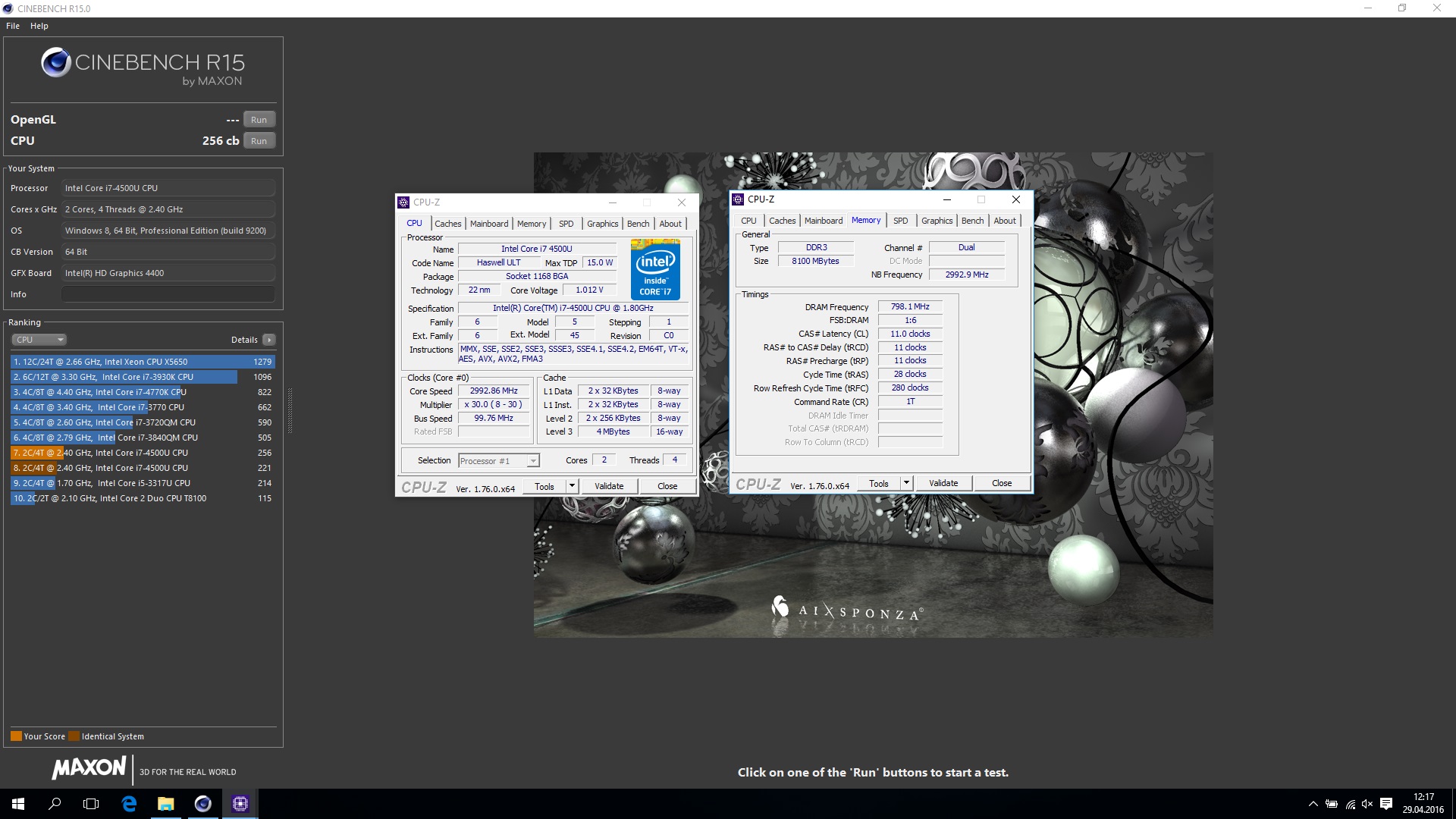The width and height of the screenshot is (1456, 819).
Task: Open Processor #1 selection dropdown
Action: [x=499, y=461]
